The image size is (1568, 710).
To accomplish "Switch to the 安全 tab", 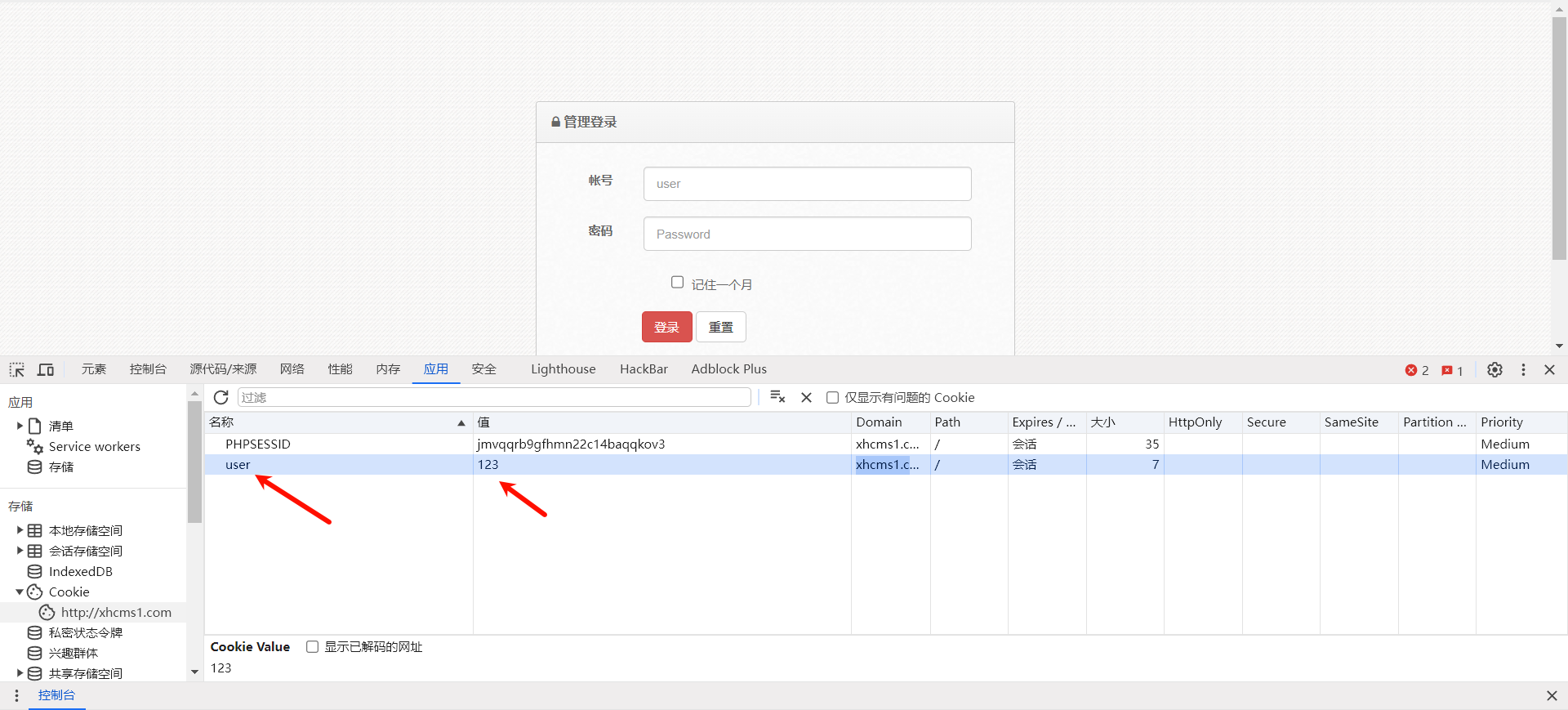I will tap(483, 369).
